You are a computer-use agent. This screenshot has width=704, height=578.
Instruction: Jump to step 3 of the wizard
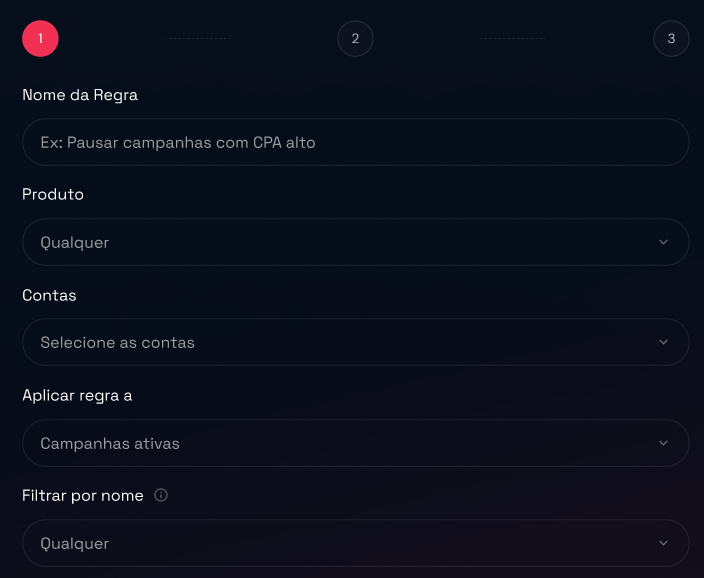coord(671,39)
